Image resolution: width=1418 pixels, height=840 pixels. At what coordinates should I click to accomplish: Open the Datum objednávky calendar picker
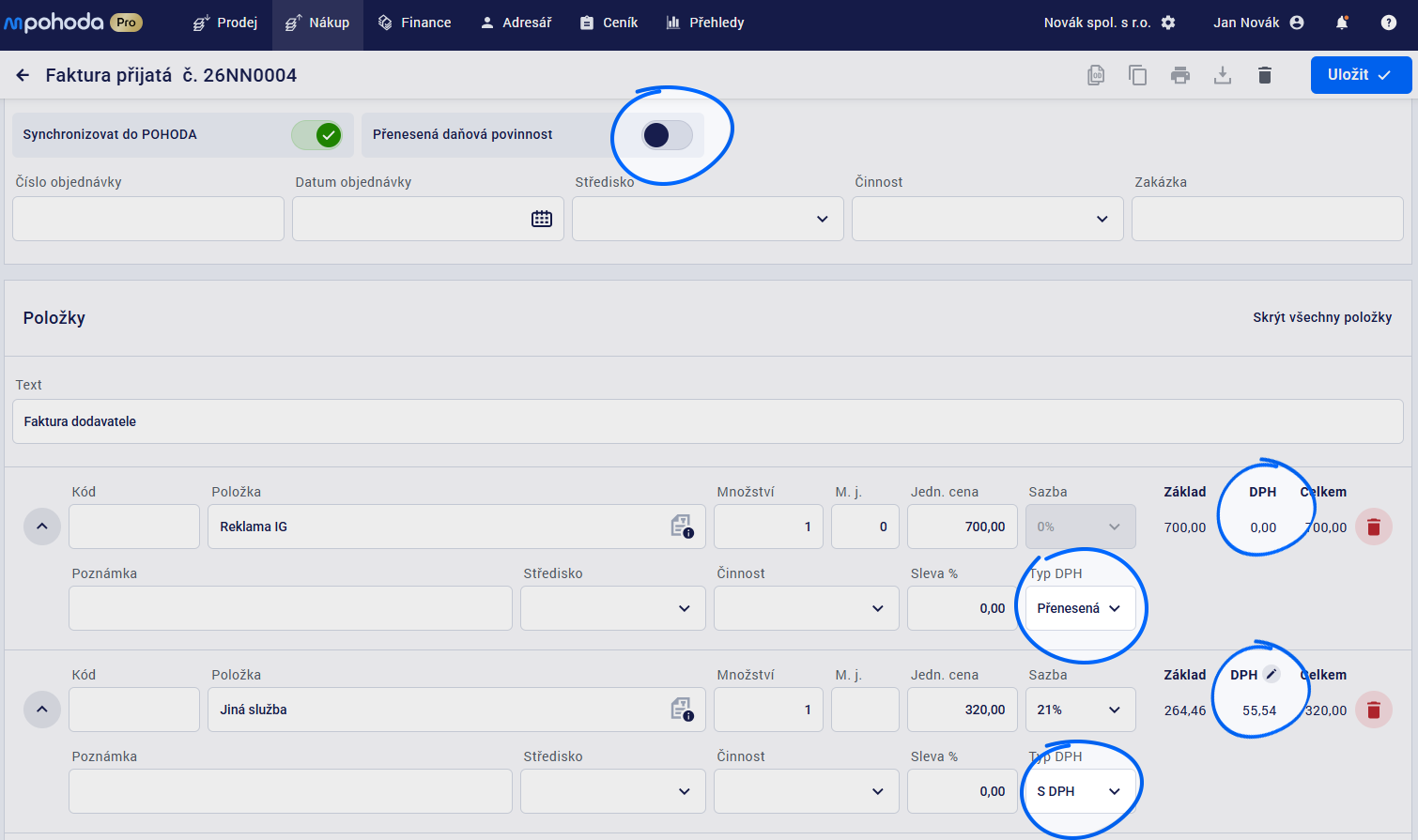(x=542, y=219)
